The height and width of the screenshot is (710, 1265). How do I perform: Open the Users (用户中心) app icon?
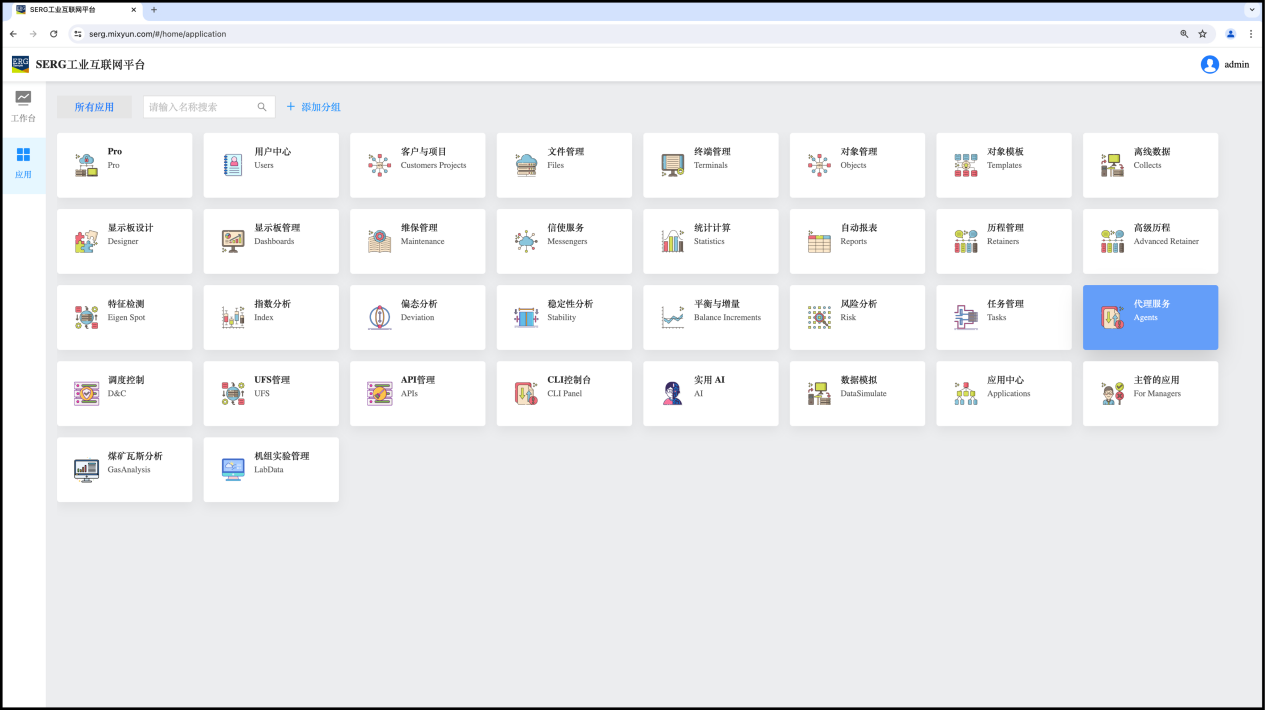(x=233, y=166)
